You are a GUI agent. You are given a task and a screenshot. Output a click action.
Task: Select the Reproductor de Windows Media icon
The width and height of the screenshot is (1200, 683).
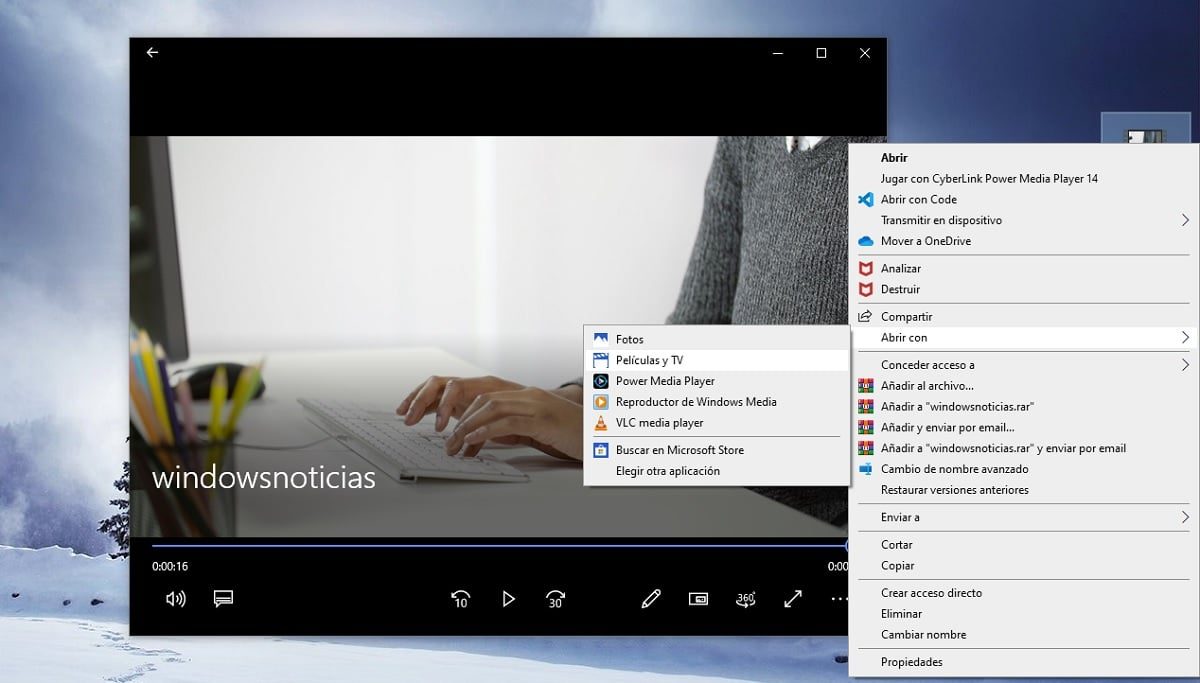(x=600, y=402)
